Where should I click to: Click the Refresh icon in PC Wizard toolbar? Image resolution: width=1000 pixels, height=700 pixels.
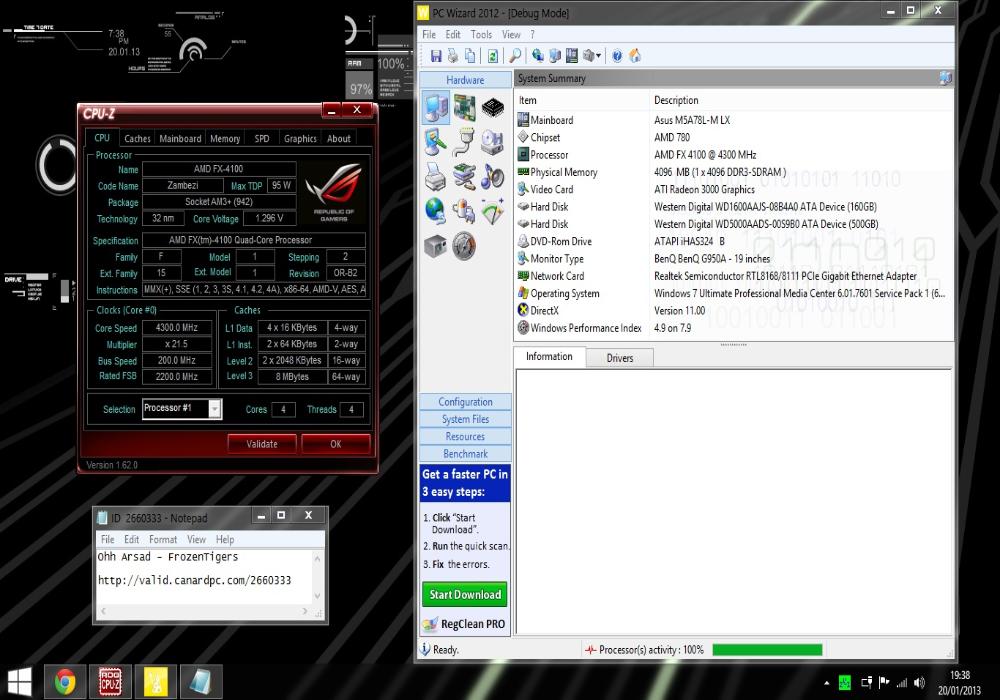click(x=492, y=56)
